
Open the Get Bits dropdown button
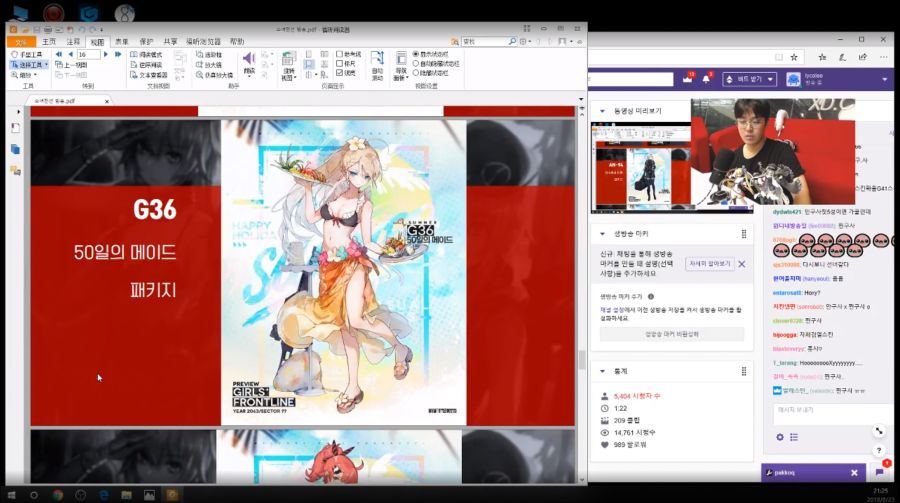point(750,79)
